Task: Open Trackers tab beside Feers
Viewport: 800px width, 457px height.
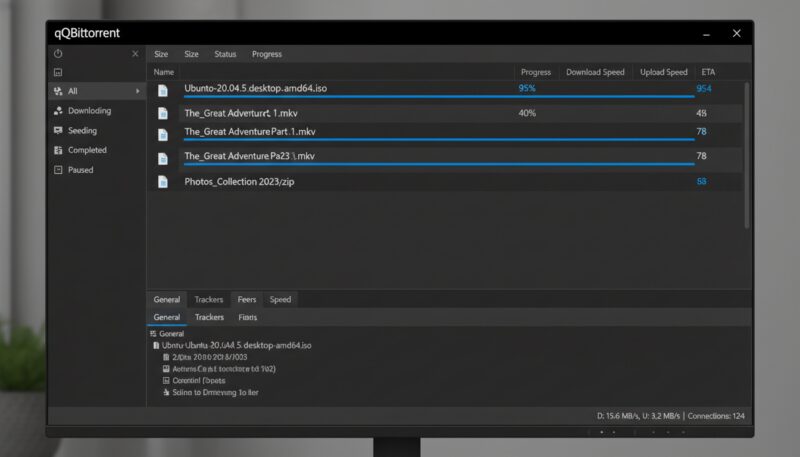Action: click(x=209, y=299)
